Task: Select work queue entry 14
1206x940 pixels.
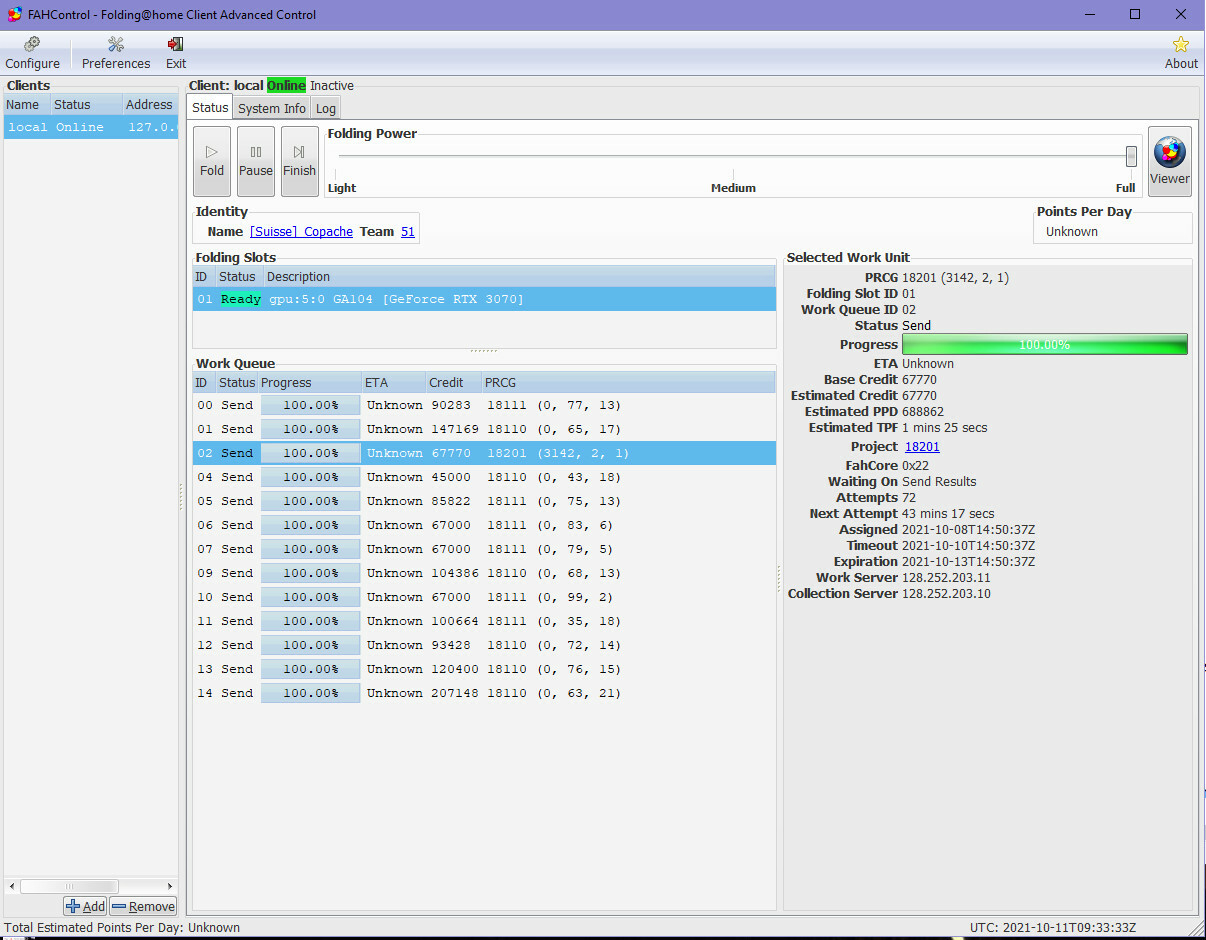Action: pyautogui.click(x=484, y=693)
